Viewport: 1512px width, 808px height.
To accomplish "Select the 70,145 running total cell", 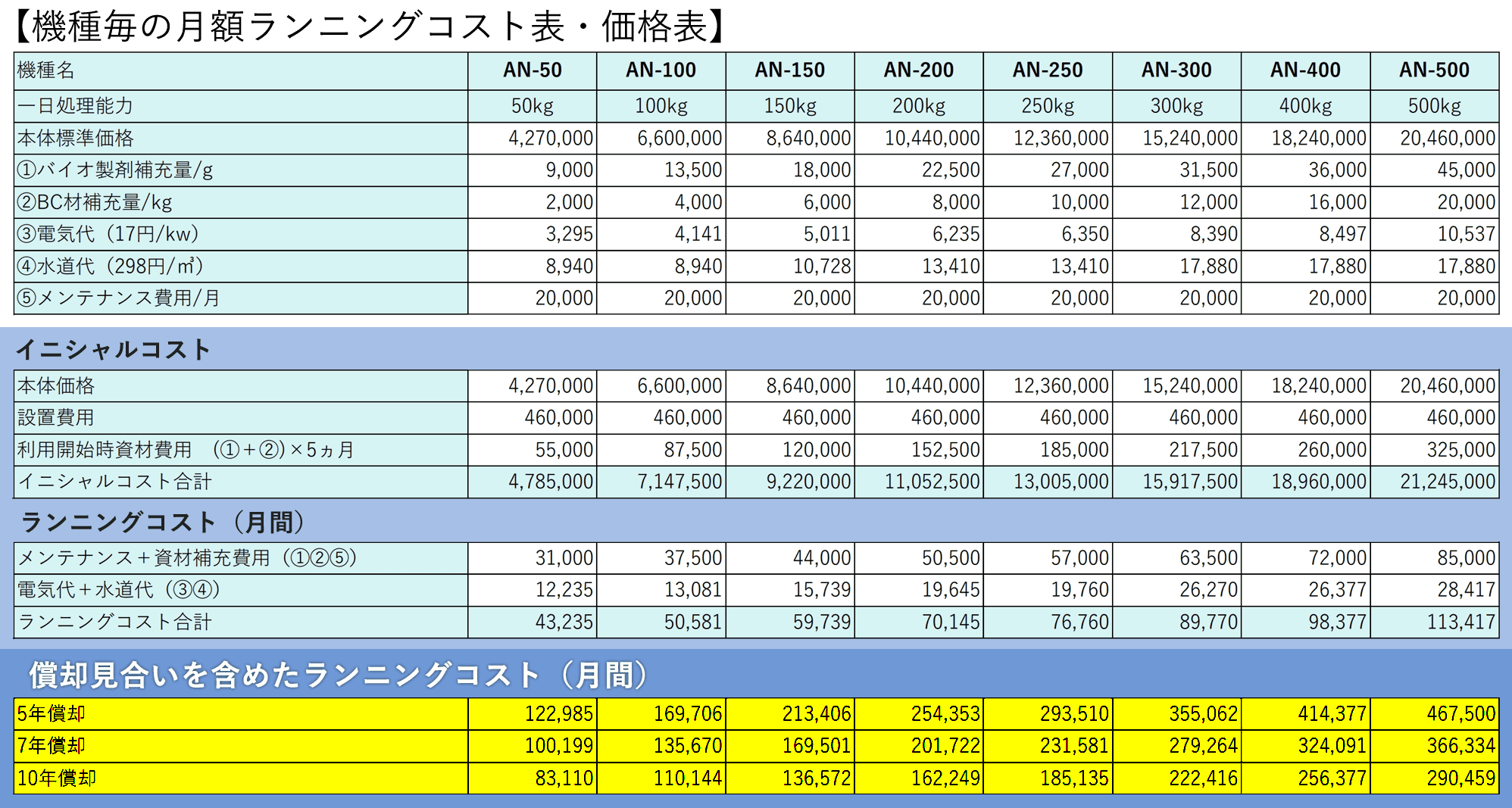I will (x=919, y=622).
